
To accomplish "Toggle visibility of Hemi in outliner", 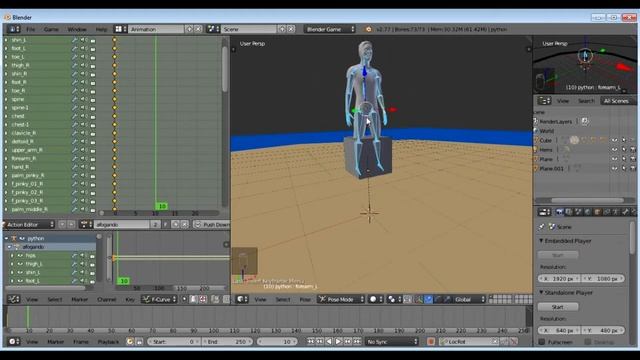I will [x=614, y=150].
